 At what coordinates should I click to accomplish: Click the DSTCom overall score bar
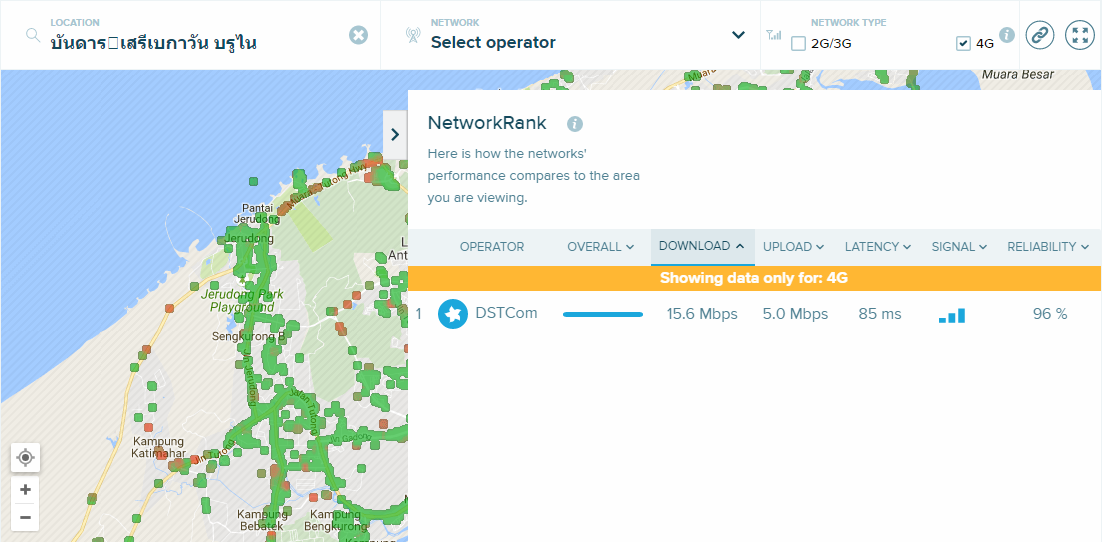click(603, 314)
